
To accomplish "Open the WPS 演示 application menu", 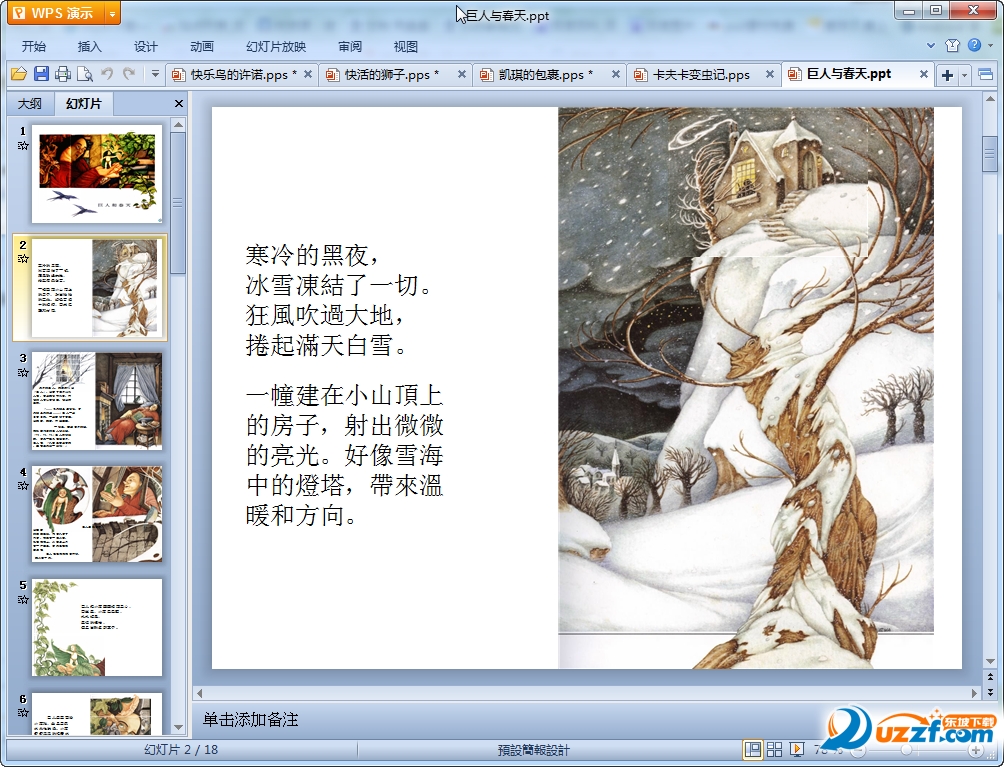I will pyautogui.click(x=55, y=13).
